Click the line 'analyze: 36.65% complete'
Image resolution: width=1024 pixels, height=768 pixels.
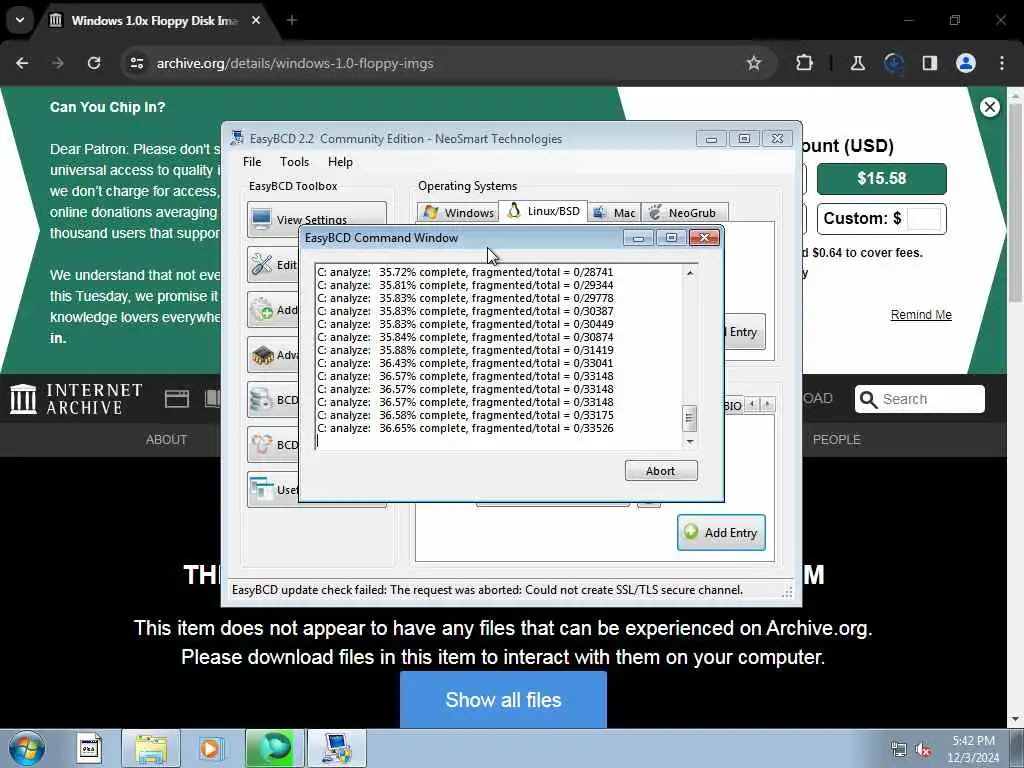[x=465, y=428]
